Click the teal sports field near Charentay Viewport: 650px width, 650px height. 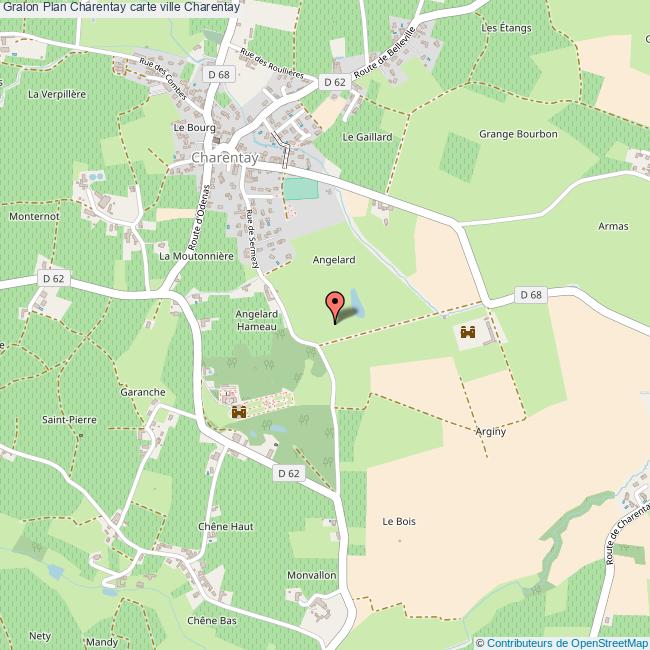pos(301,189)
